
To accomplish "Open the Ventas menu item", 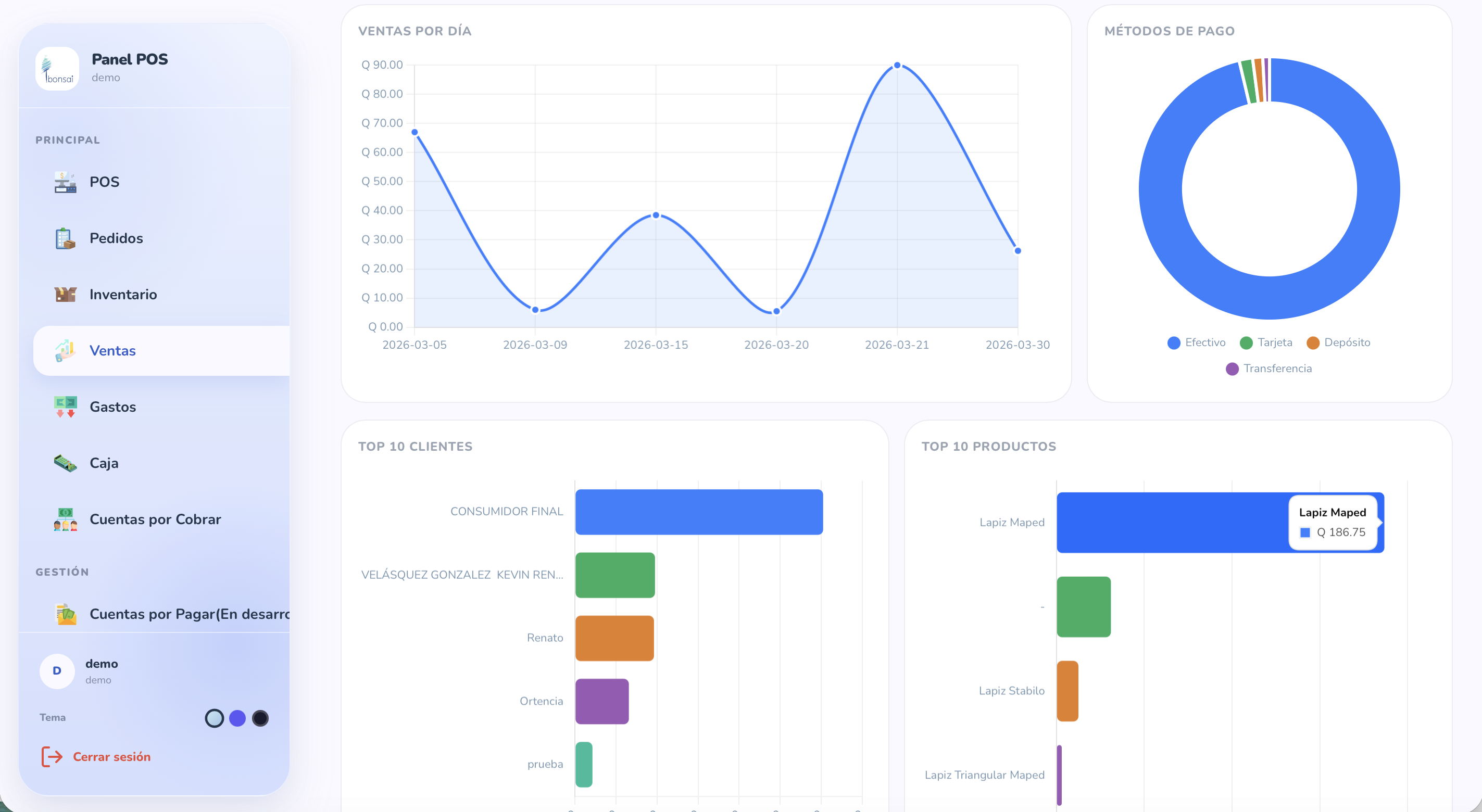I will click(x=113, y=351).
